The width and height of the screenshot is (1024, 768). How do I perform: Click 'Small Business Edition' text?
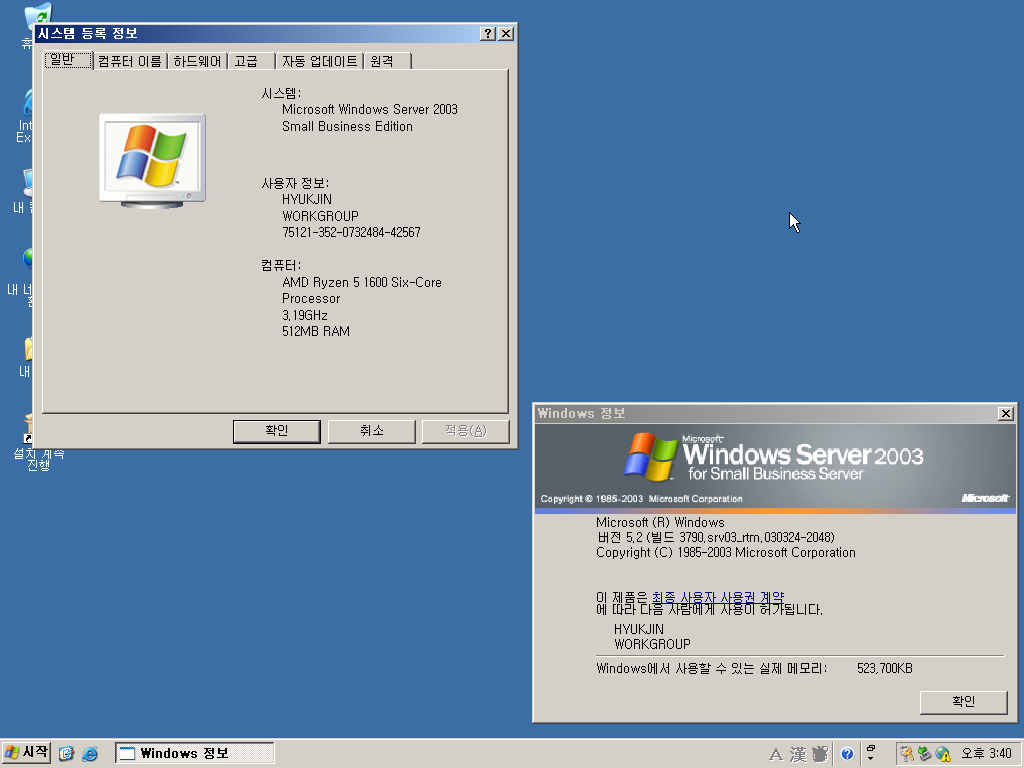[347, 127]
